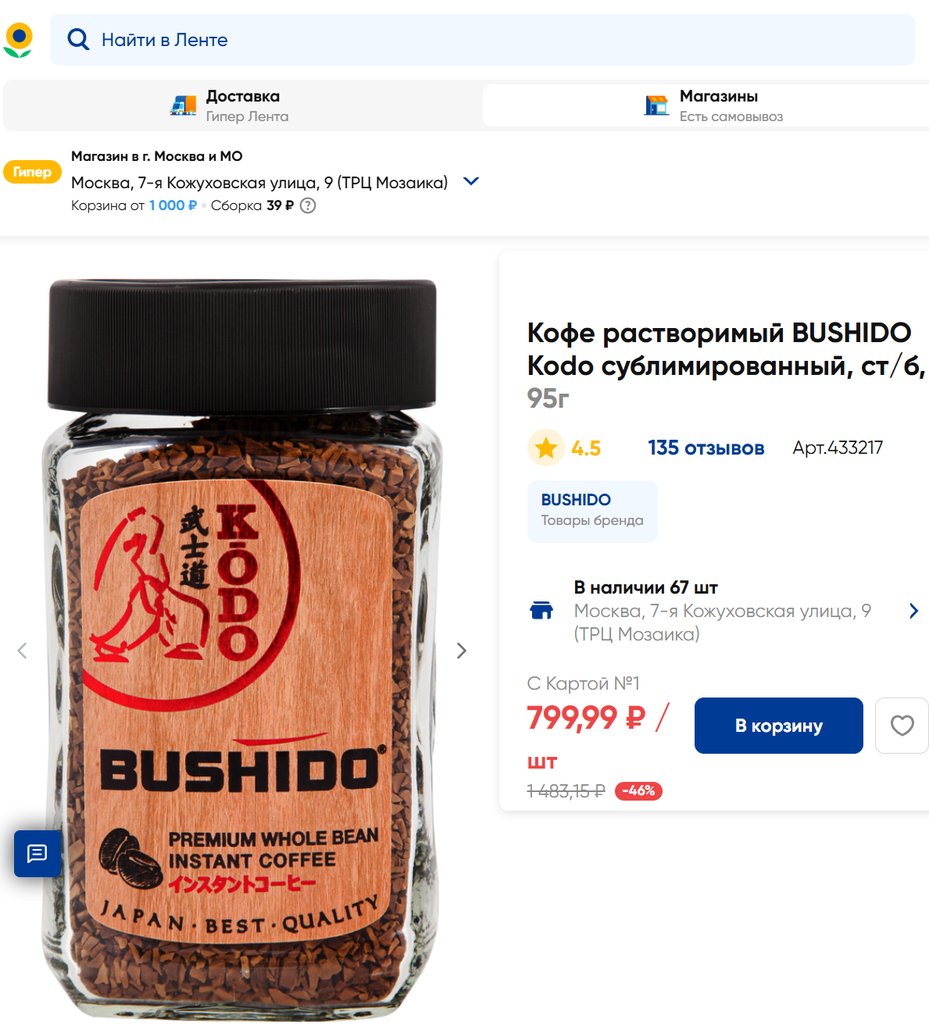Open store availability details arrow

pos(913,611)
